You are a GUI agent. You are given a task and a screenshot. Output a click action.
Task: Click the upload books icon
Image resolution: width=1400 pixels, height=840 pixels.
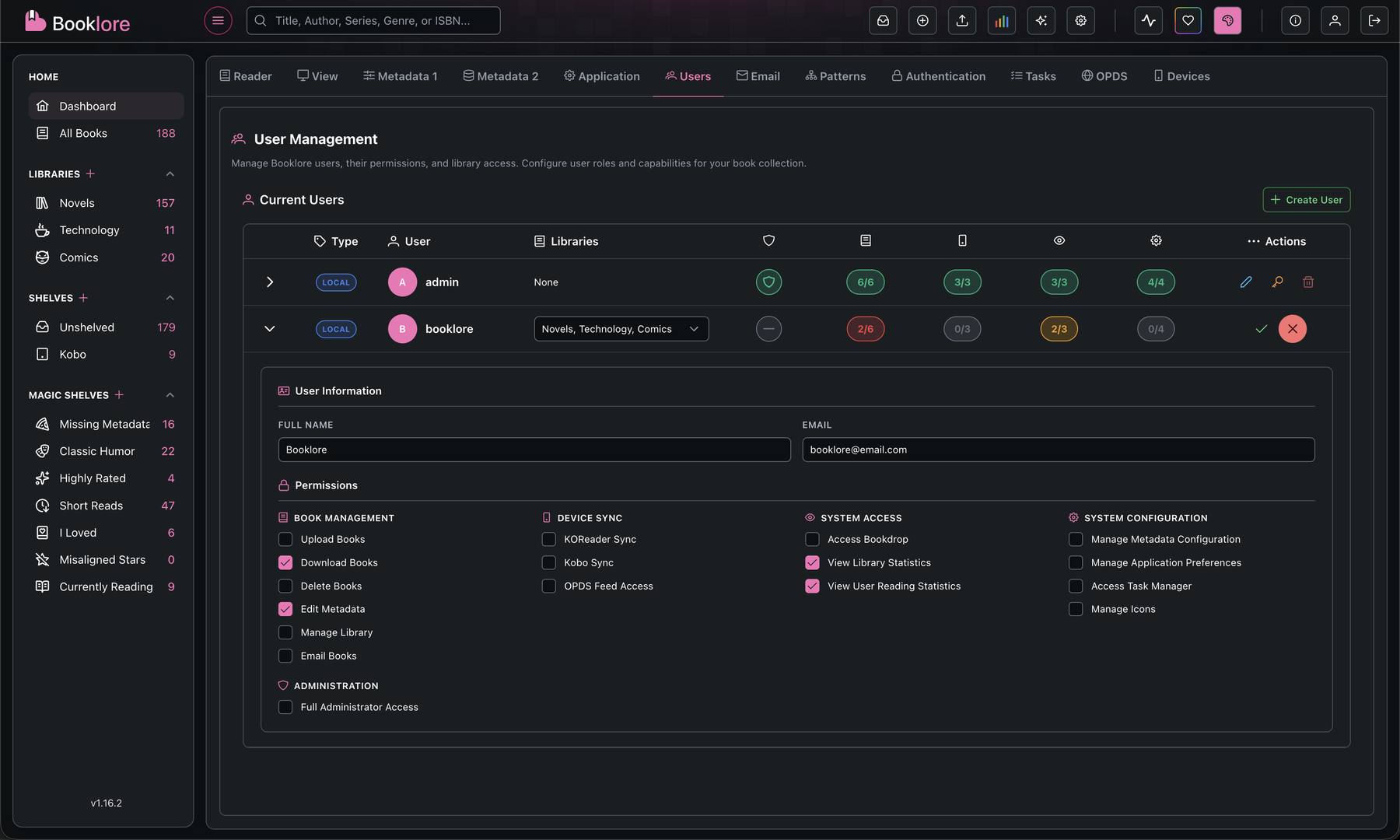click(x=961, y=20)
